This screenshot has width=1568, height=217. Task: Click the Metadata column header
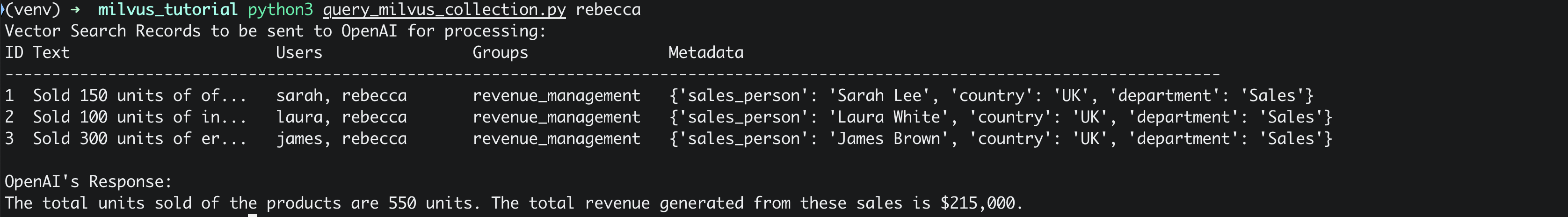tap(705, 53)
